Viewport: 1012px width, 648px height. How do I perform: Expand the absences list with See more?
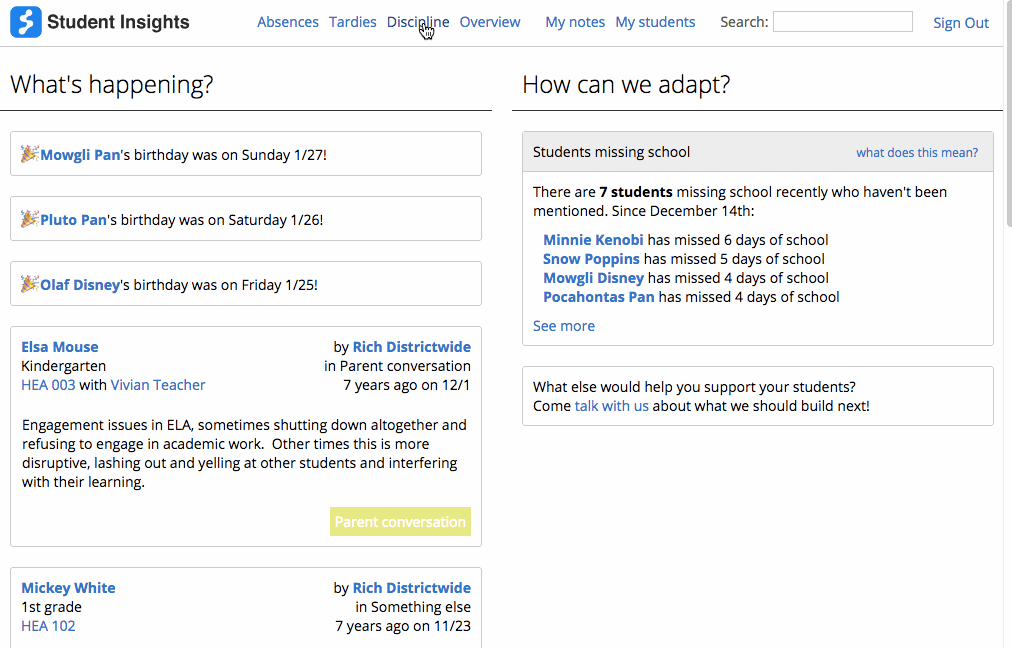[564, 326]
